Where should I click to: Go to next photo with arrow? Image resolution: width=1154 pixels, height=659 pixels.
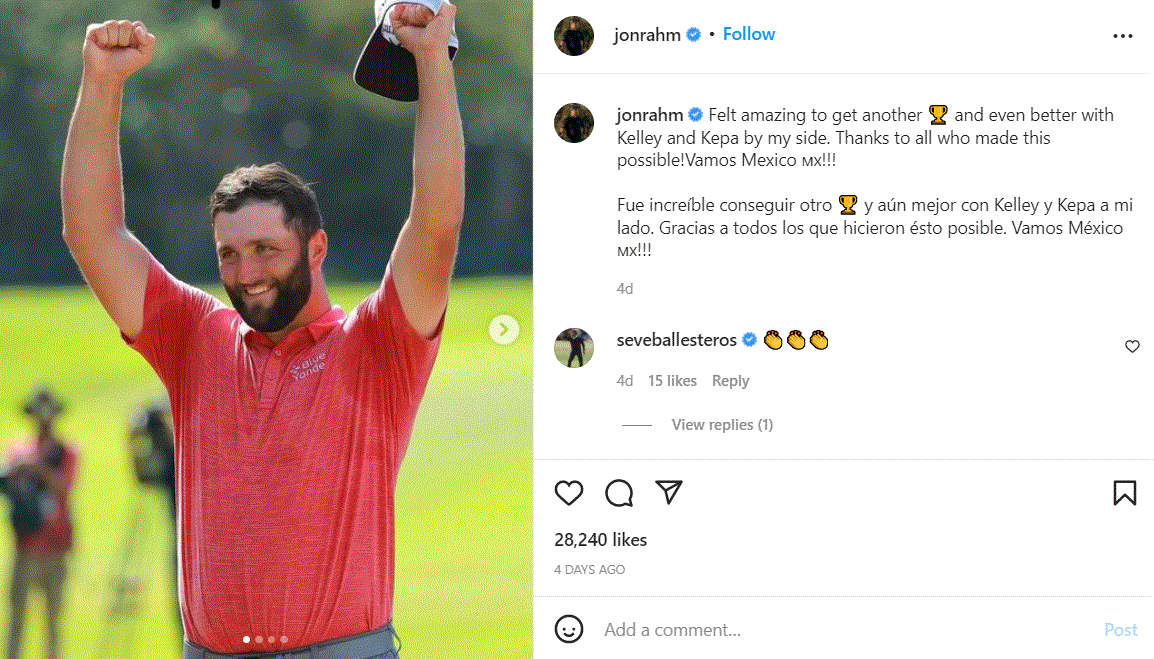tap(503, 329)
